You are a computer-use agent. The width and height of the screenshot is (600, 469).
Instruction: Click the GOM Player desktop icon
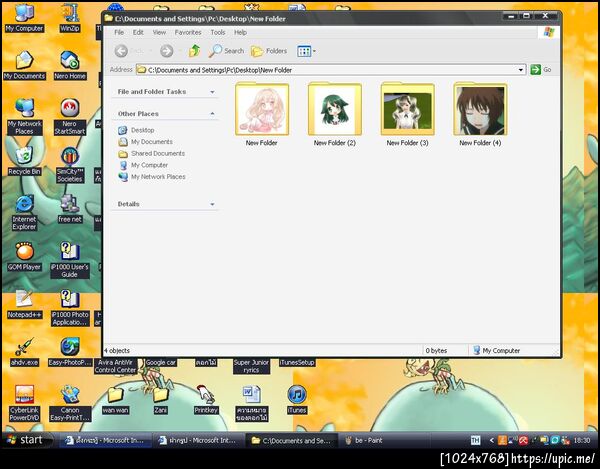click(x=24, y=256)
